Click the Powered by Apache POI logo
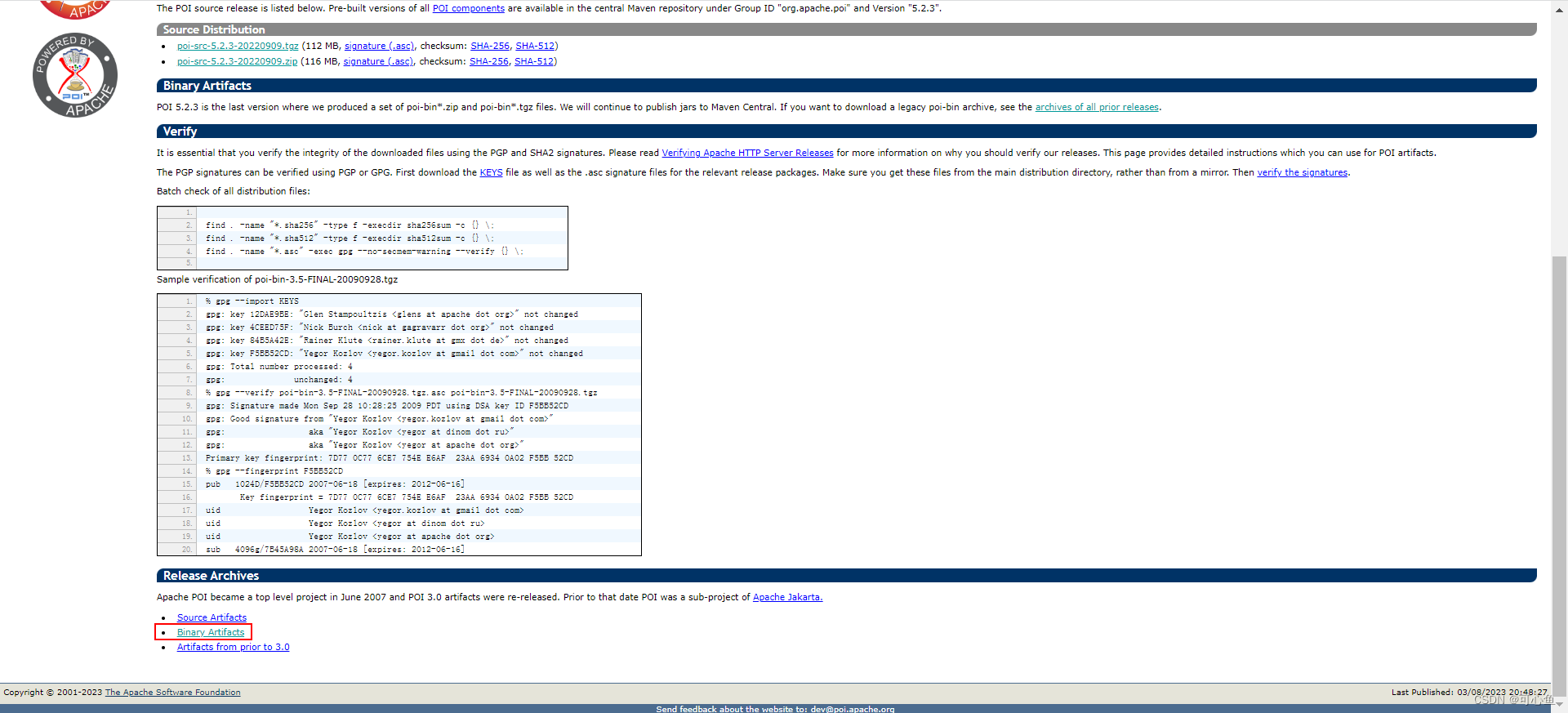This screenshot has width=1568, height=713. tap(75, 75)
